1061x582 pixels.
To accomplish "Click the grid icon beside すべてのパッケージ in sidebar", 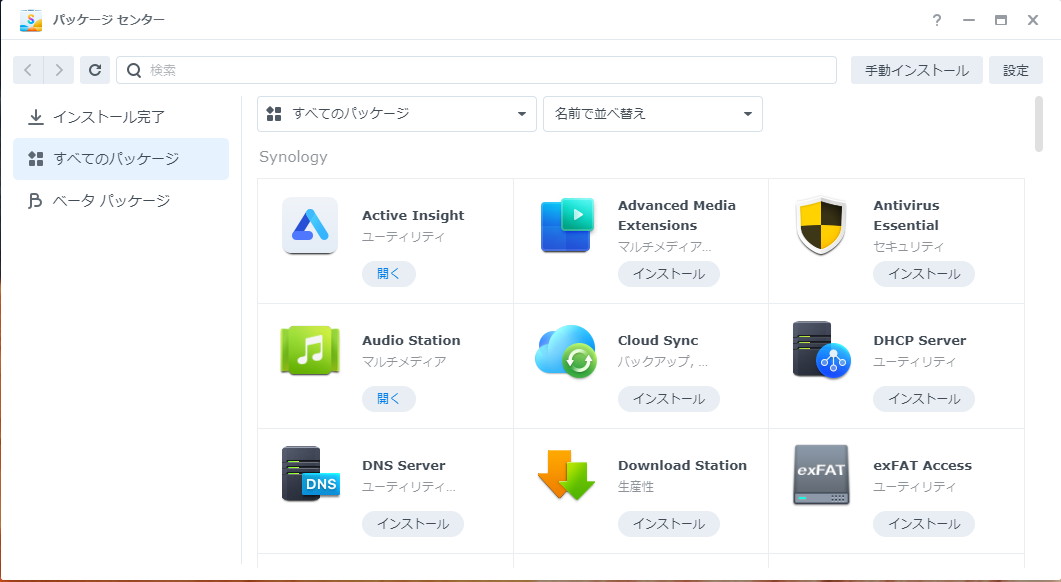I will pos(35,159).
